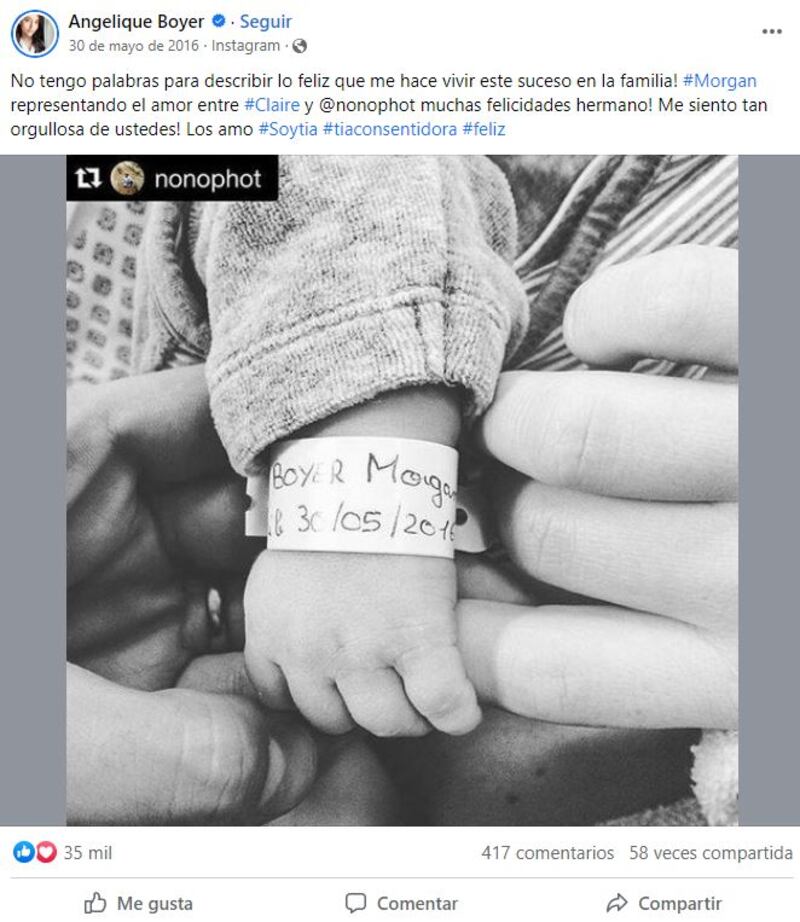Open the #tiaconsentidora hashtag

click(x=390, y=129)
